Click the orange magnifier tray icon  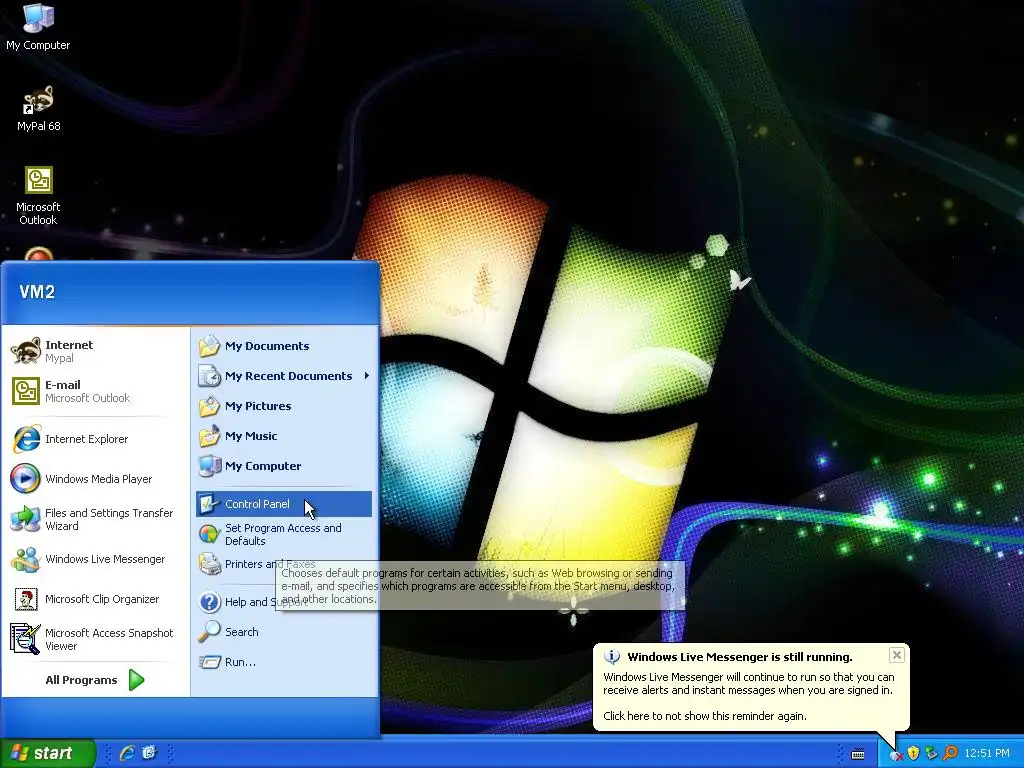[950, 754]
